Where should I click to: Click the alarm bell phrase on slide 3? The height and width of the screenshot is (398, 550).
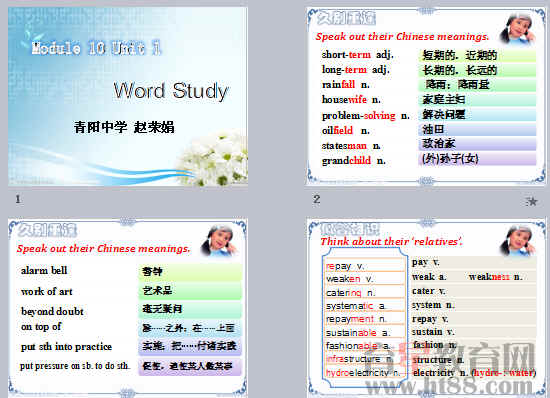click(x=44, y=270)
